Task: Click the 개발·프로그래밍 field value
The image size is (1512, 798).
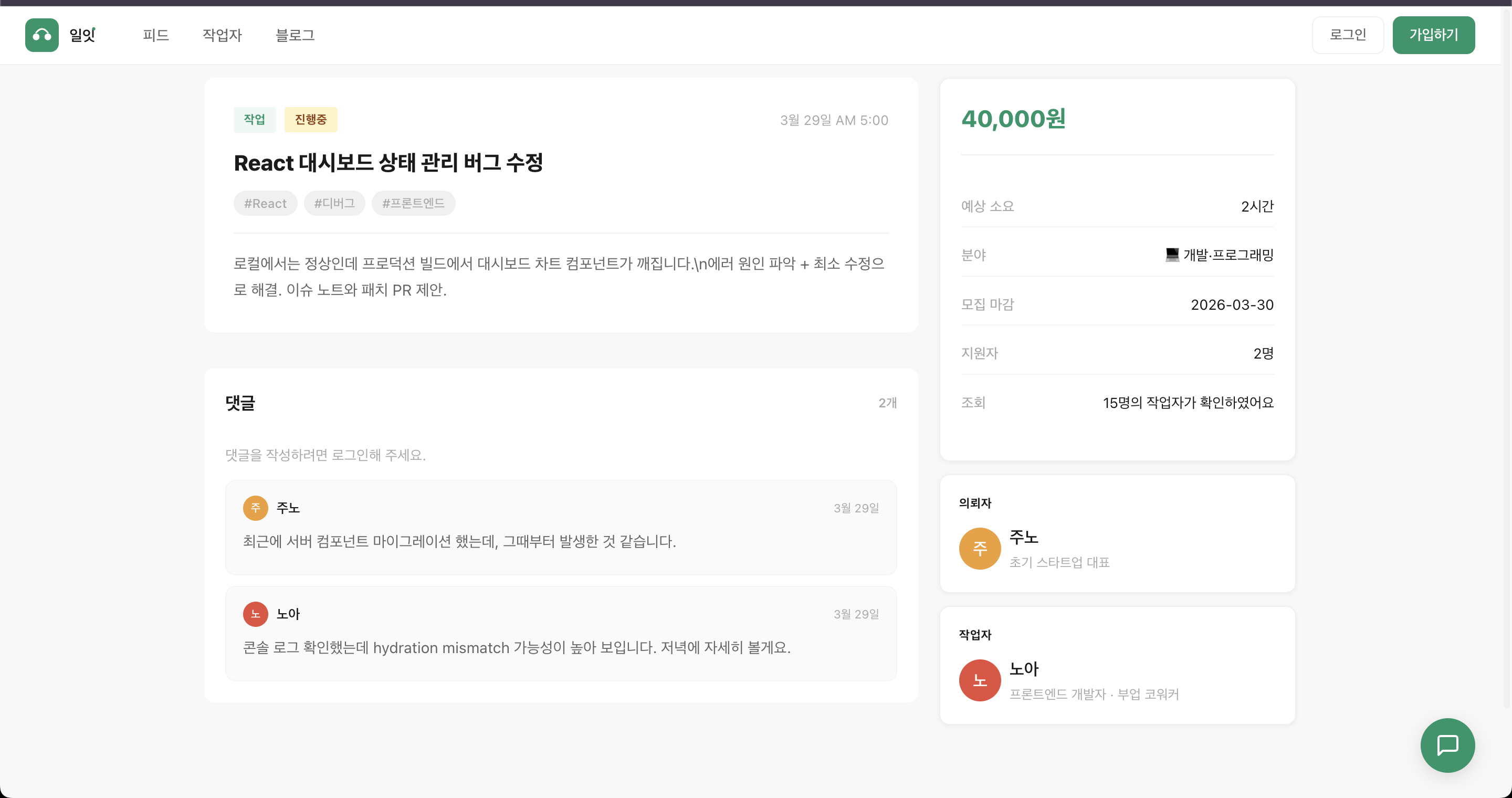Action: coord(1228,255)
